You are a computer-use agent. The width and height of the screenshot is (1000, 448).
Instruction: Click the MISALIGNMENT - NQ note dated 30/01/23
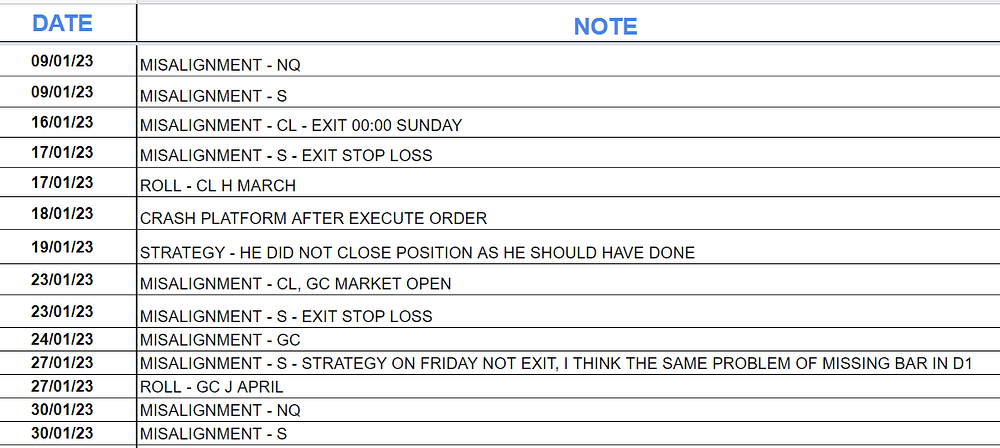tap(220, 410)
